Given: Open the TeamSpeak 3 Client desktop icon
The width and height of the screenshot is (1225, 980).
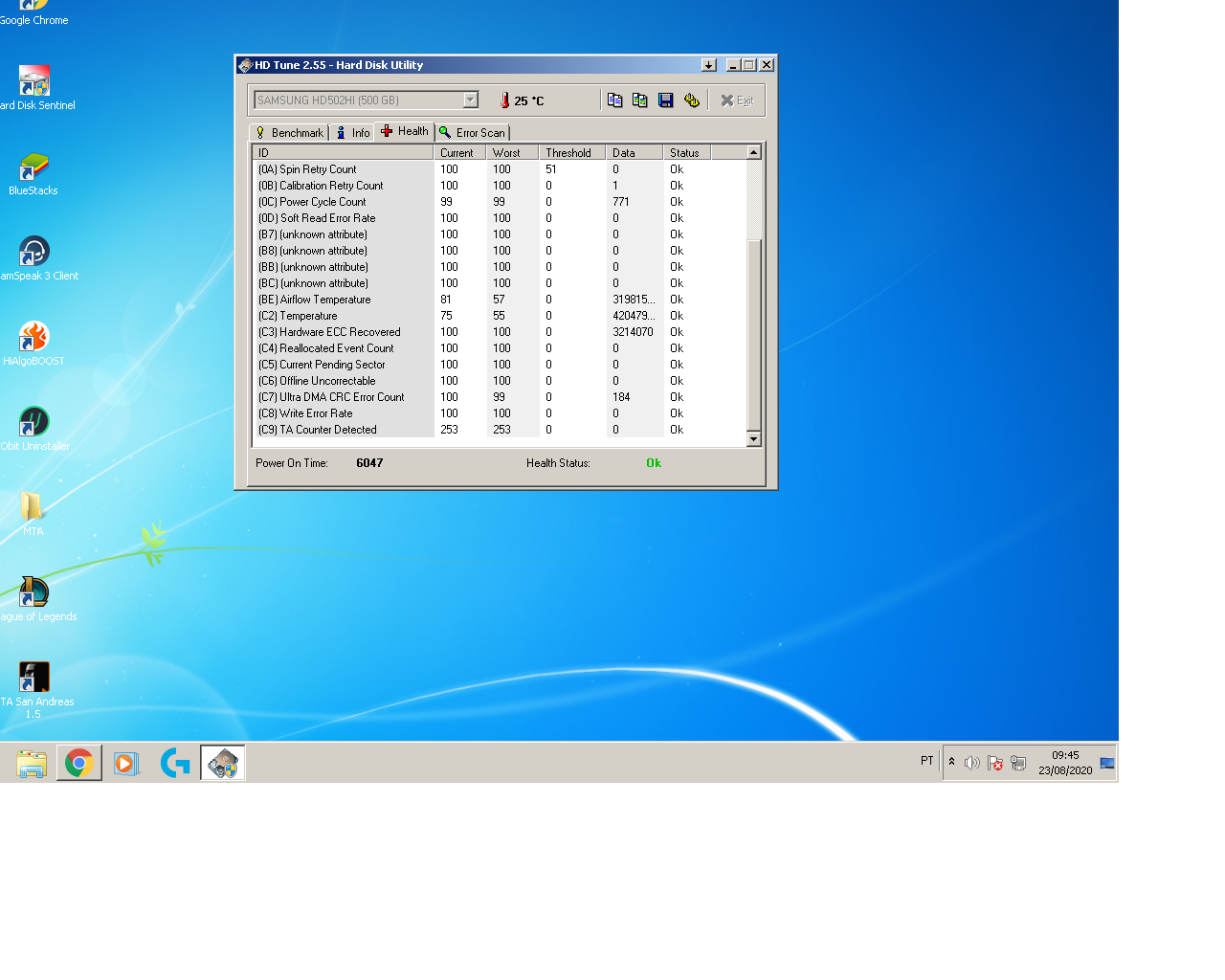Looking at the screenshot, I should (36, 258).
